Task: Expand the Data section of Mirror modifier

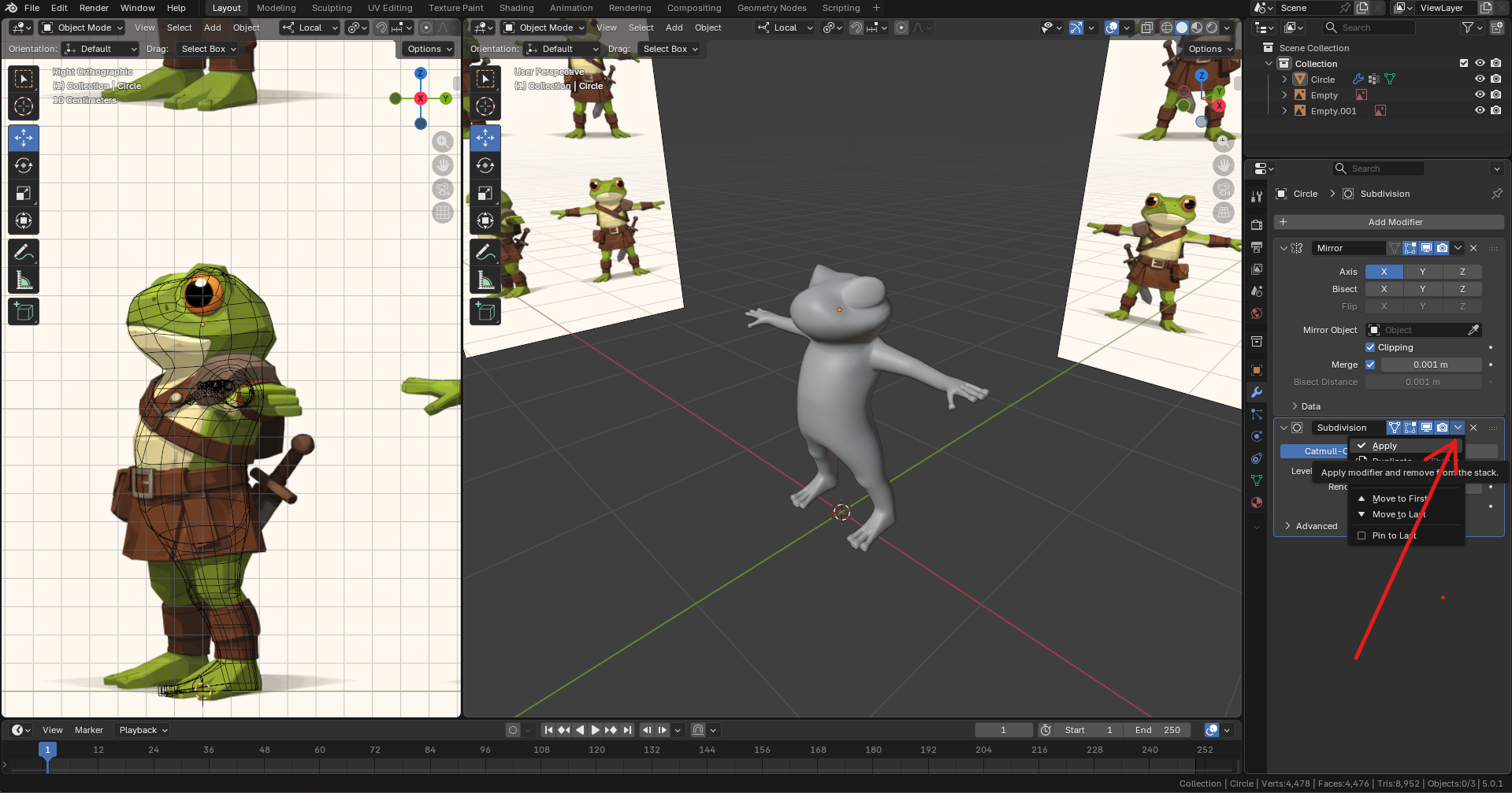Action: pyautogui.click(x=1310, y=406)
